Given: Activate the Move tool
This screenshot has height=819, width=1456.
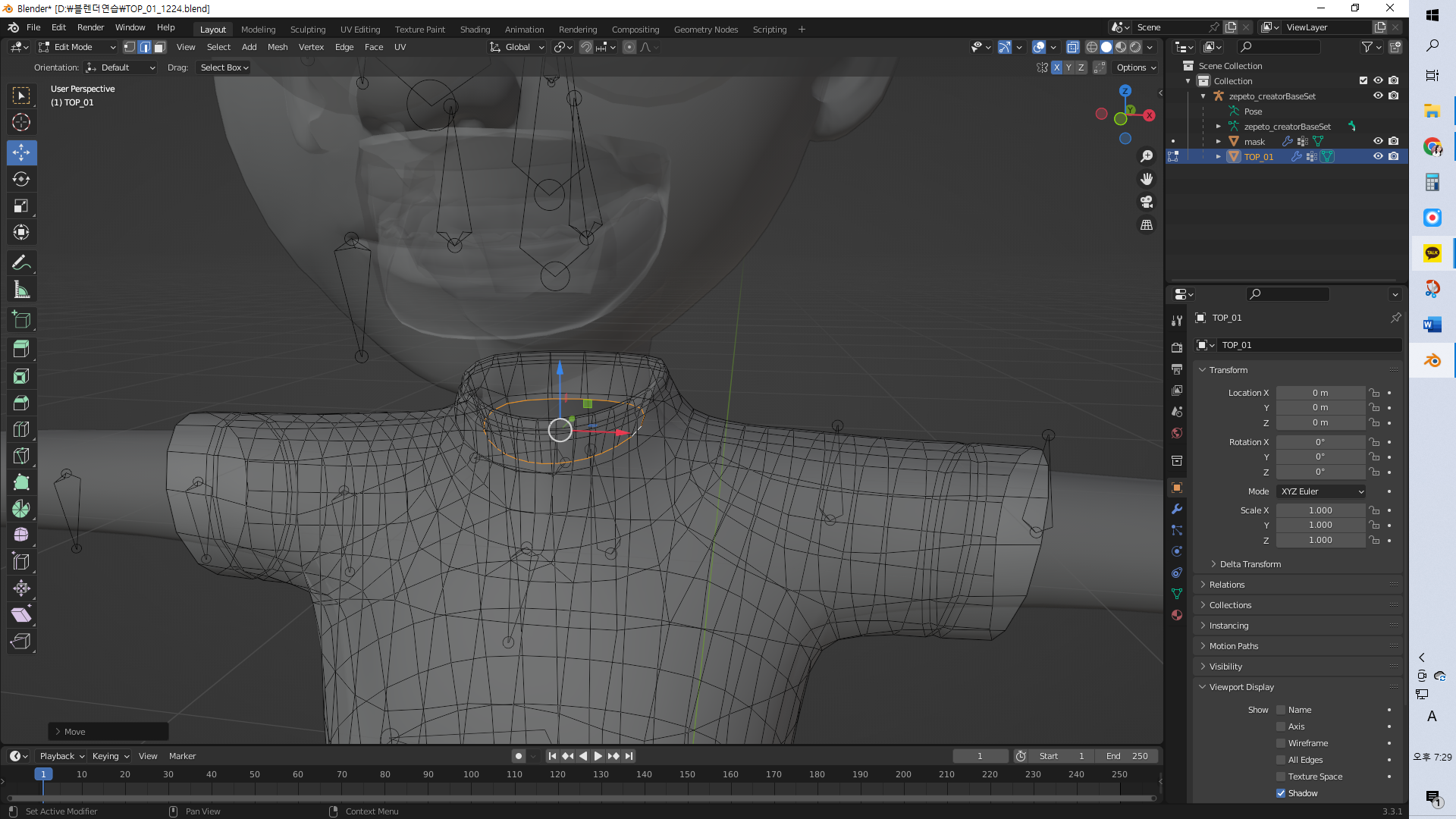Looking at the screenshot, I should point(21,152).
